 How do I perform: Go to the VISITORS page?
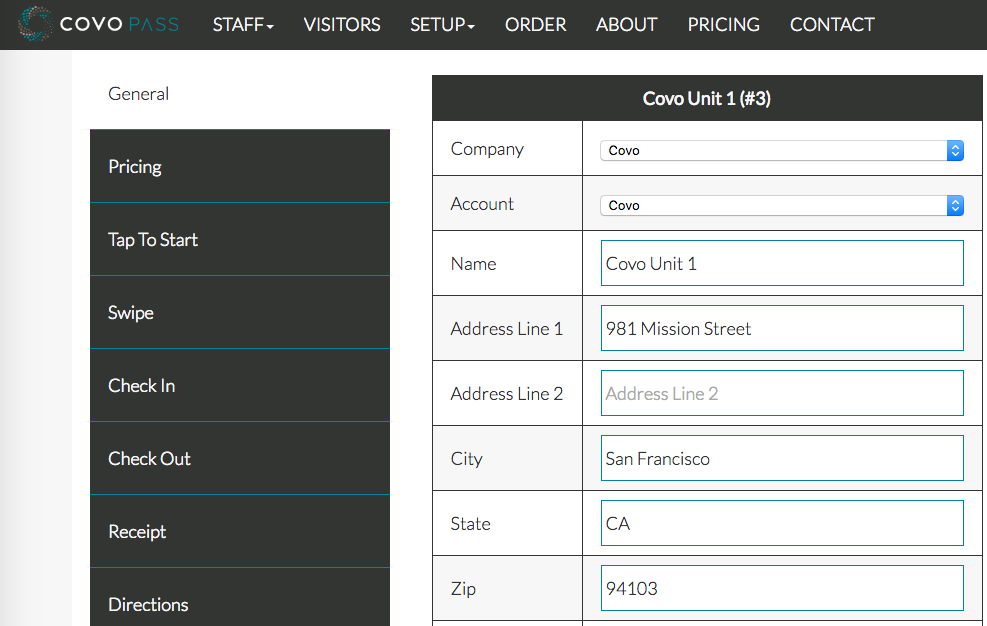(x=342, y=25)
